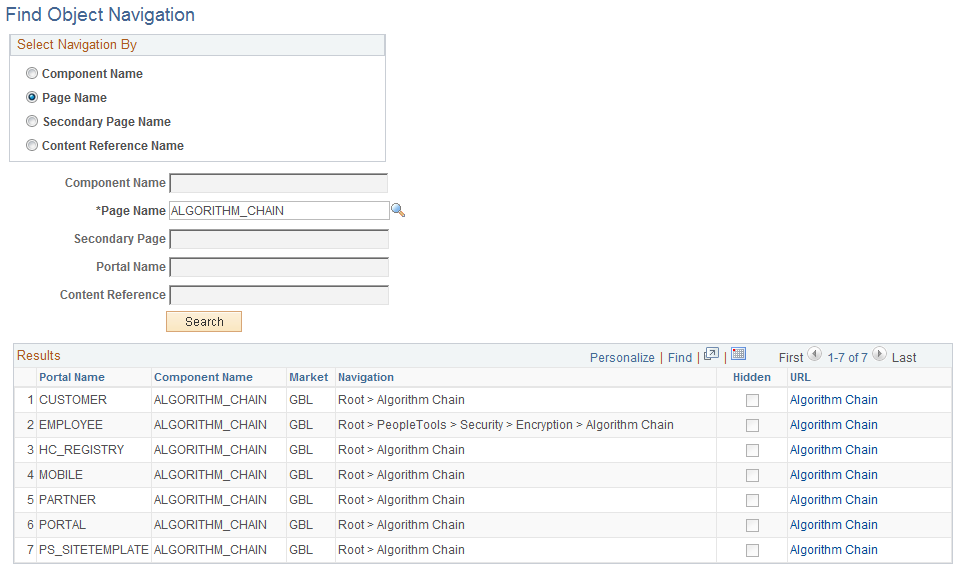
Task: Sort by Navigation column header
Action: tap(366, 377)
